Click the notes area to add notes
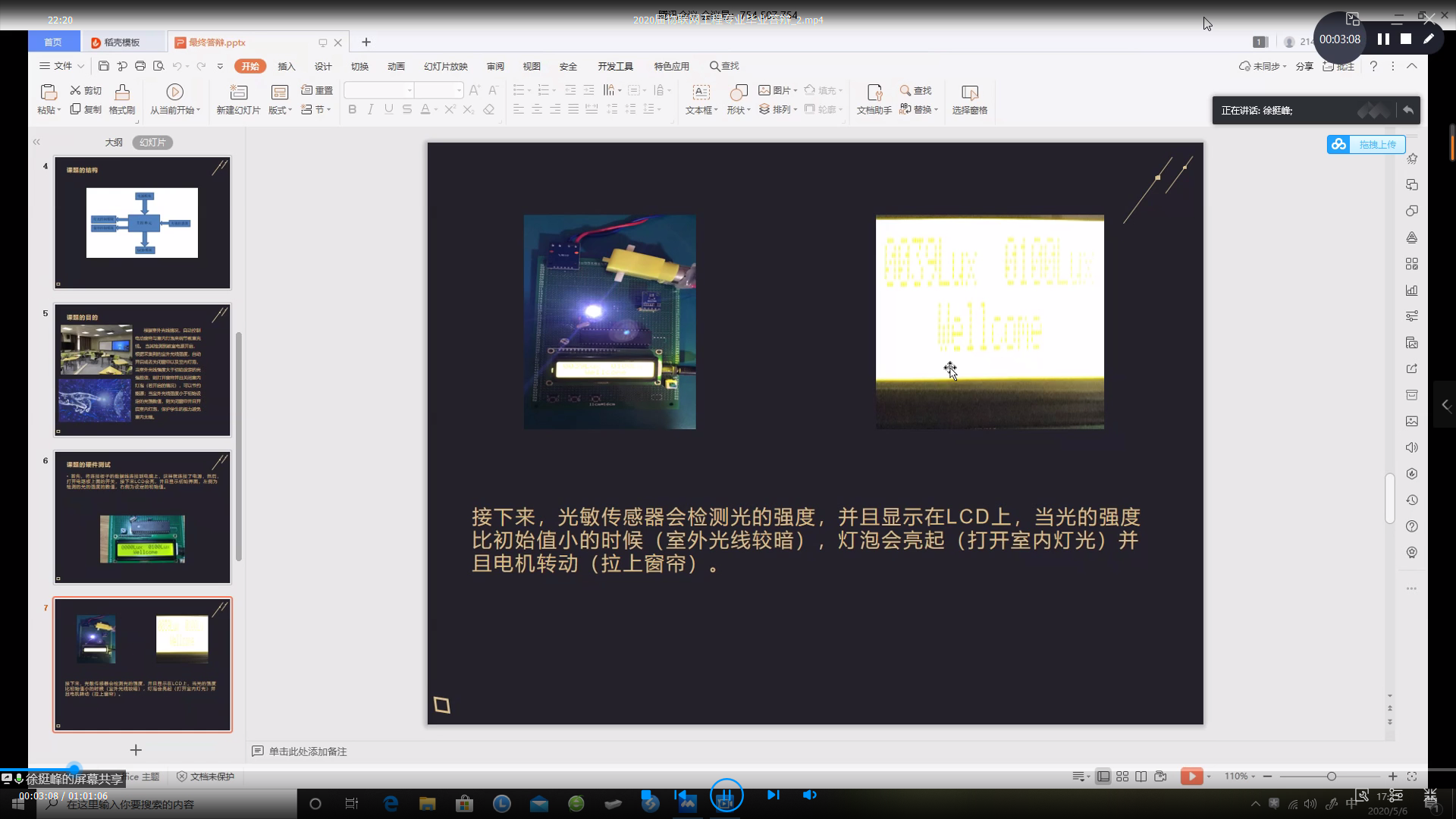The width and height of the screenshot is (1456, 819). pos(308,751)
